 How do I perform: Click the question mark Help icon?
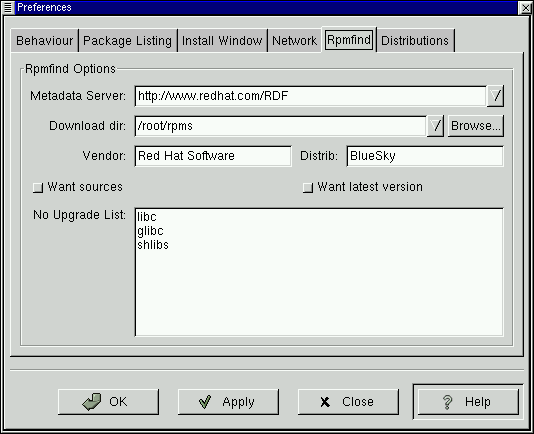pyautogui.click(x=447, y=402)
